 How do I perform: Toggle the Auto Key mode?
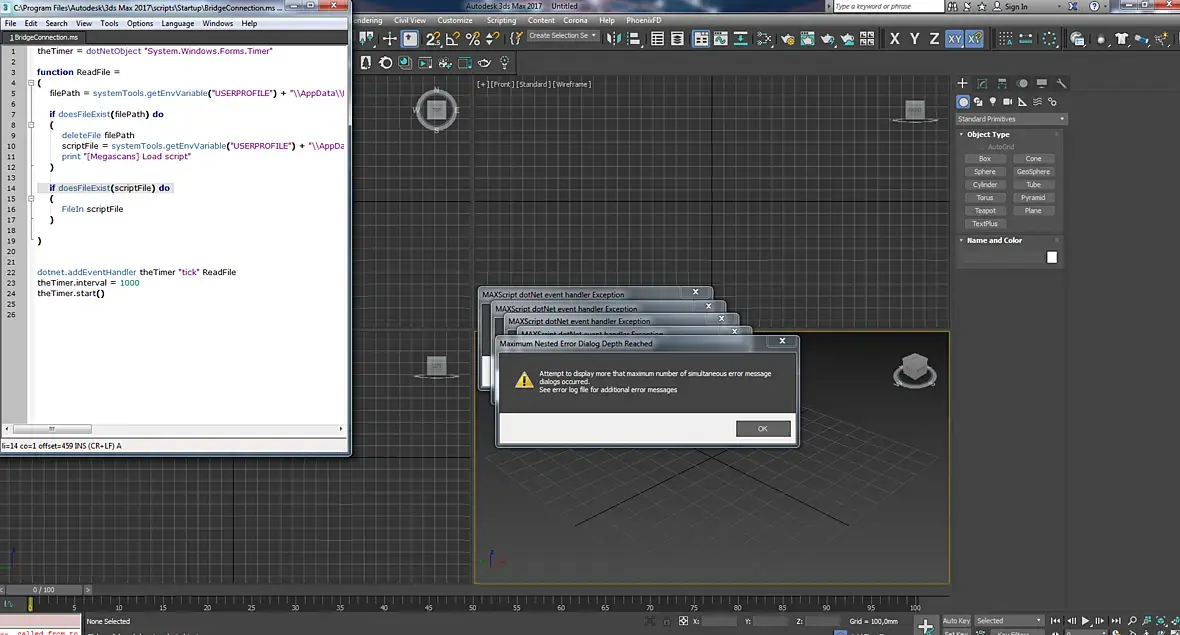point(956,621)
